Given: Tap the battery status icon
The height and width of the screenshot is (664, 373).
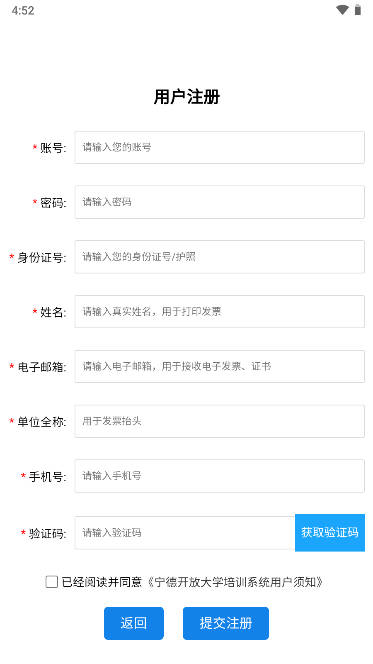Looking at the screenshot, I should (358, 10).
